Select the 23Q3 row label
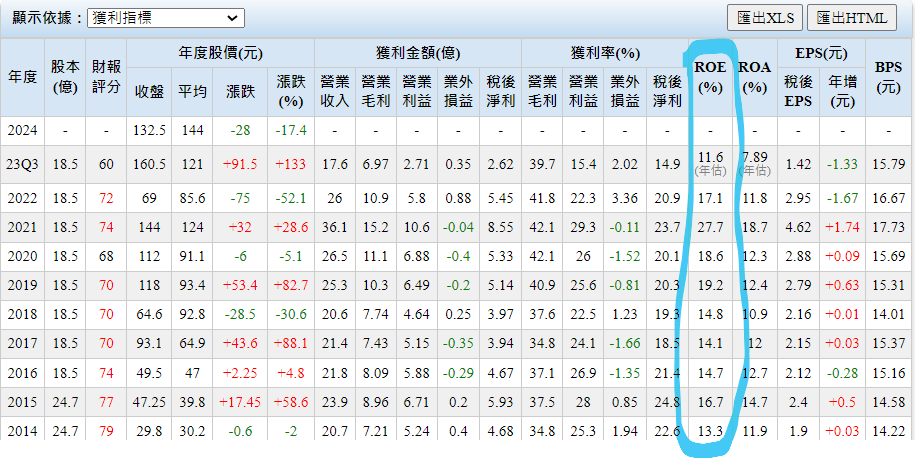The image size is (915, 459). (22, 164)
